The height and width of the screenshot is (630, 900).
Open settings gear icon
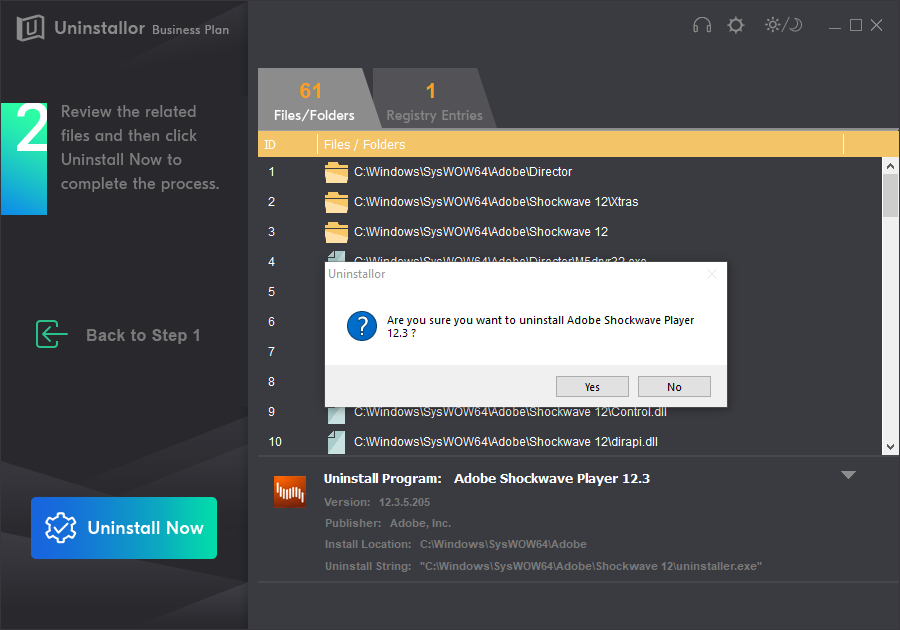point(735,25)
